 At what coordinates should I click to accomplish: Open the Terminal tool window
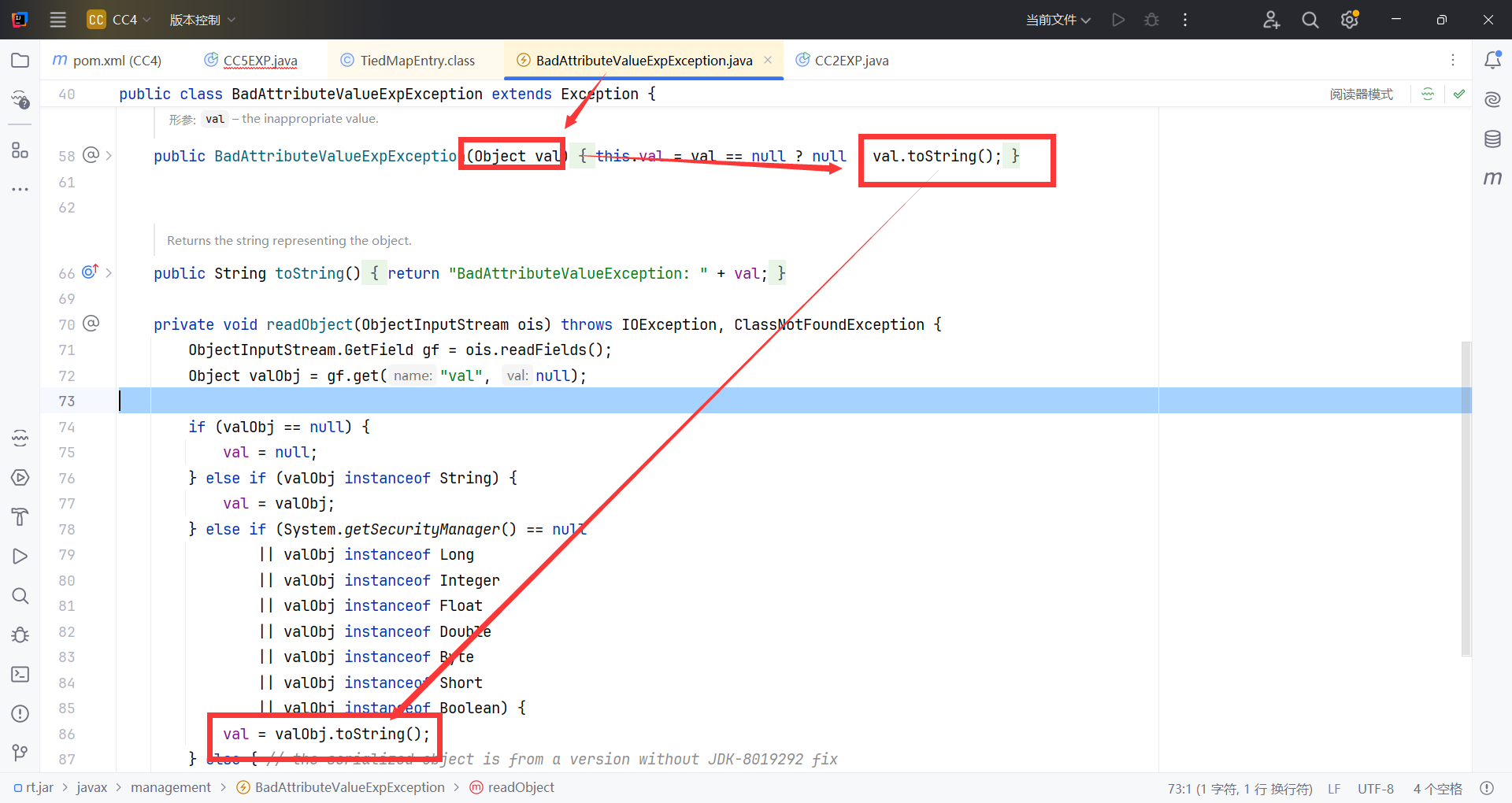tap(20, 675)
